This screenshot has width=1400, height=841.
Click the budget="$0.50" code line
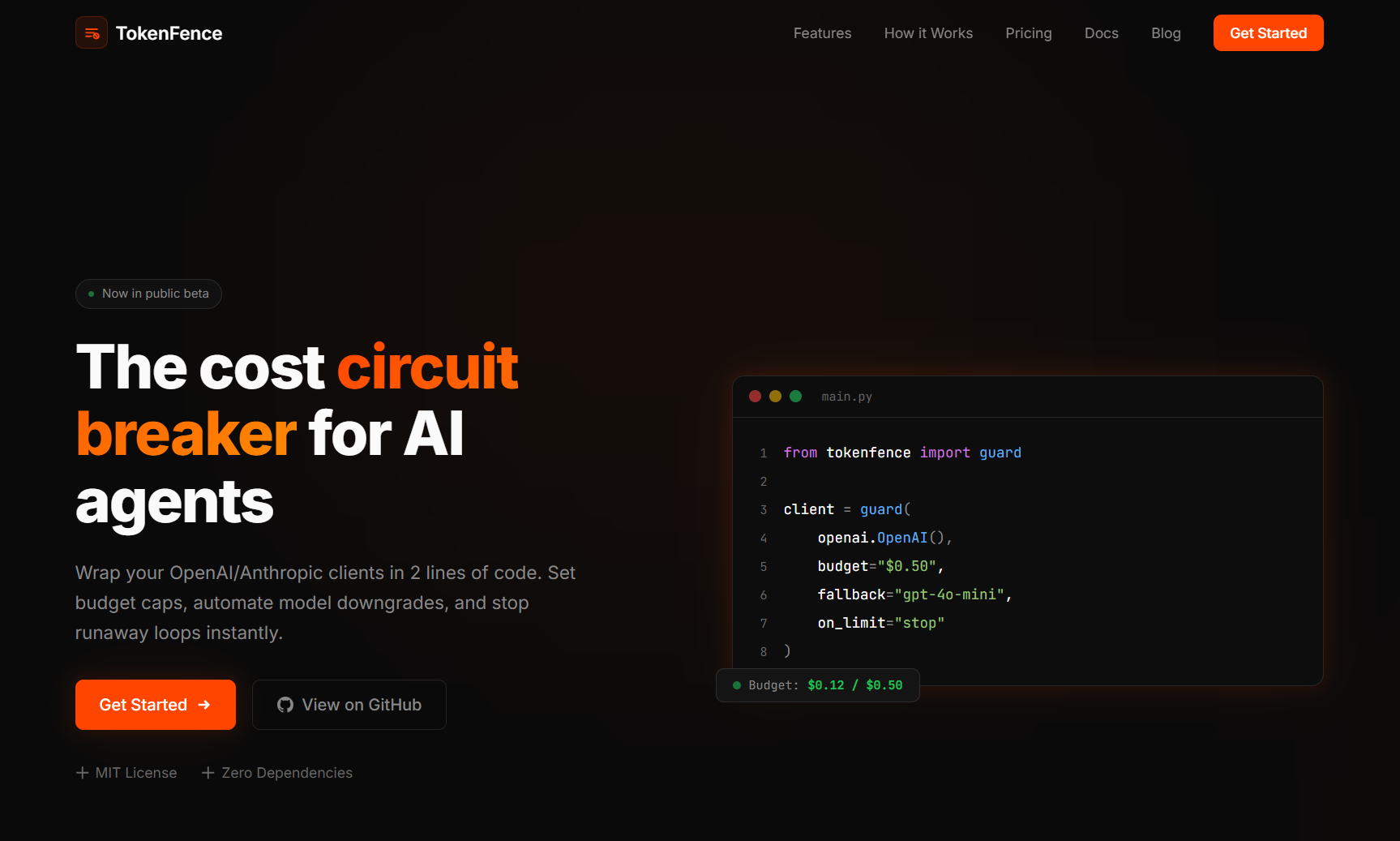pos(880,566)
